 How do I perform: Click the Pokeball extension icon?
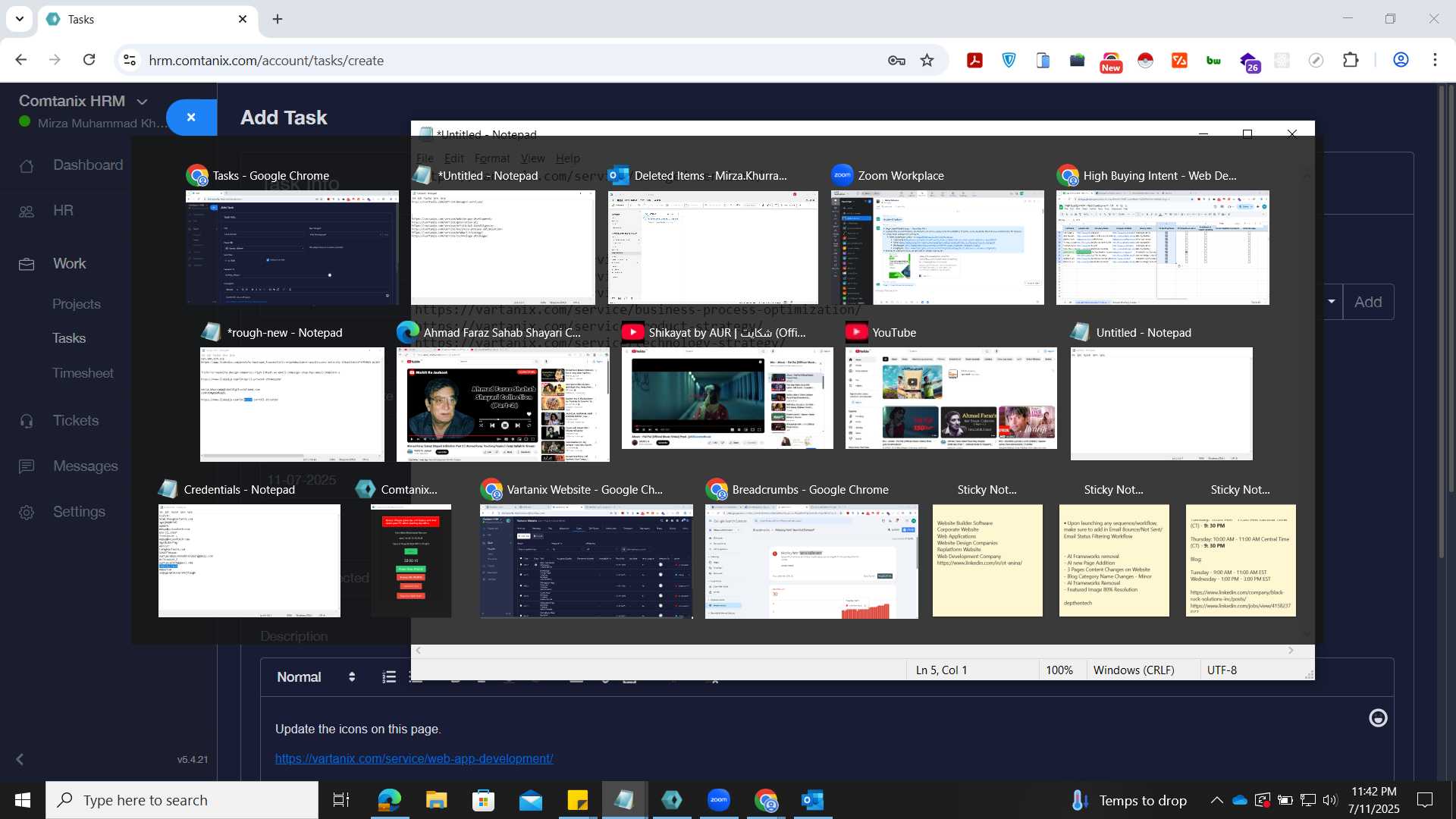(1145, 61)
